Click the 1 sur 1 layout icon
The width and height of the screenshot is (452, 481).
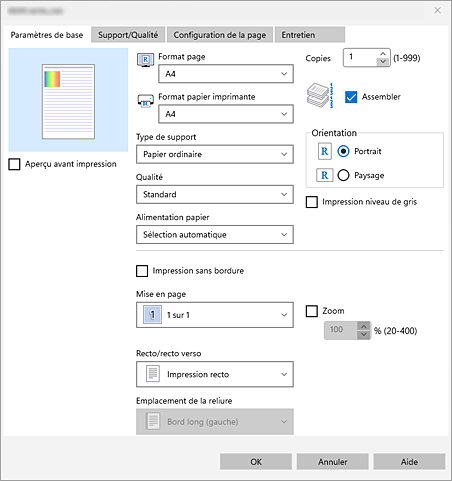click(x=152, y=315)
